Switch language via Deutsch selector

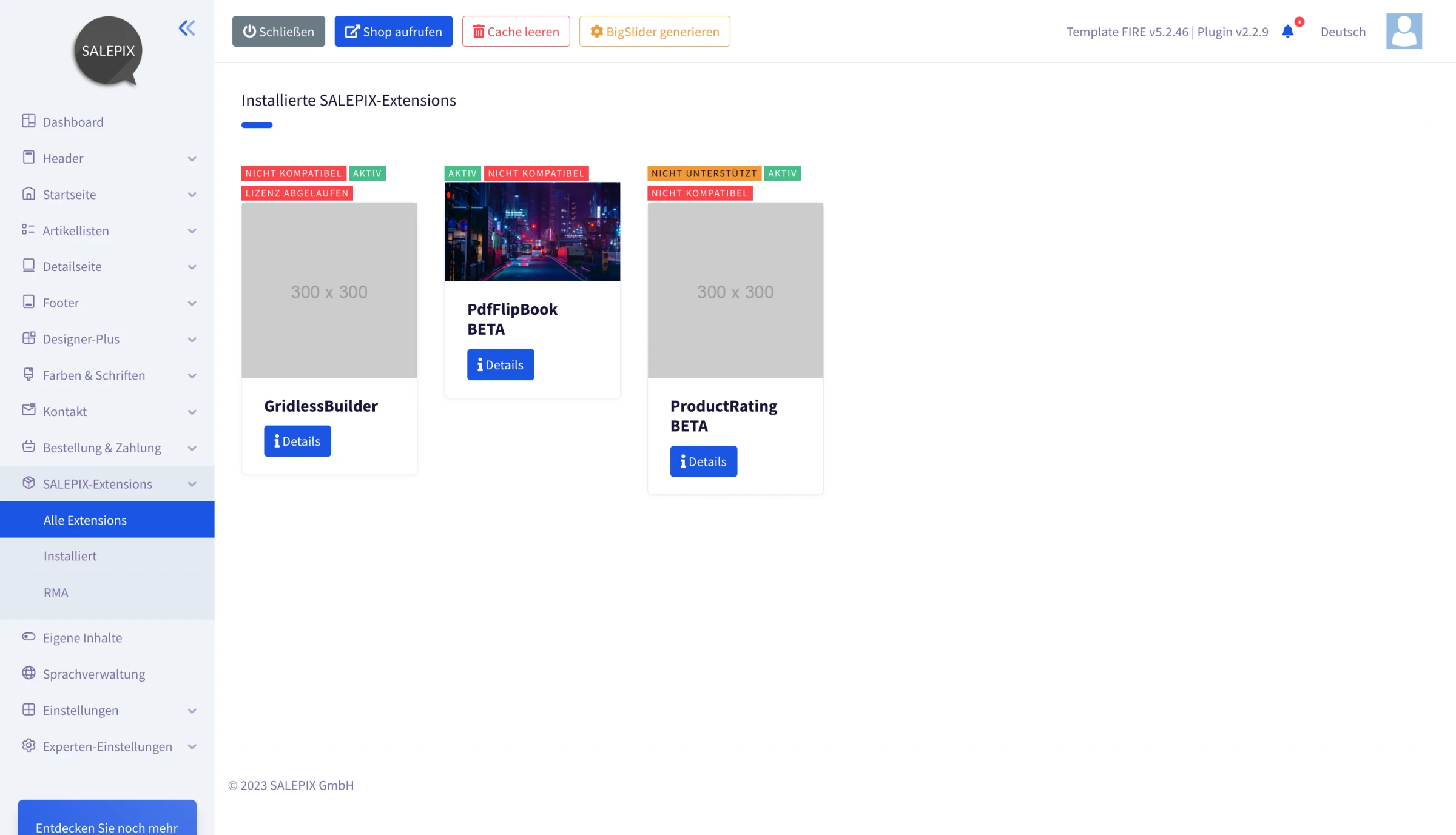1343,32
